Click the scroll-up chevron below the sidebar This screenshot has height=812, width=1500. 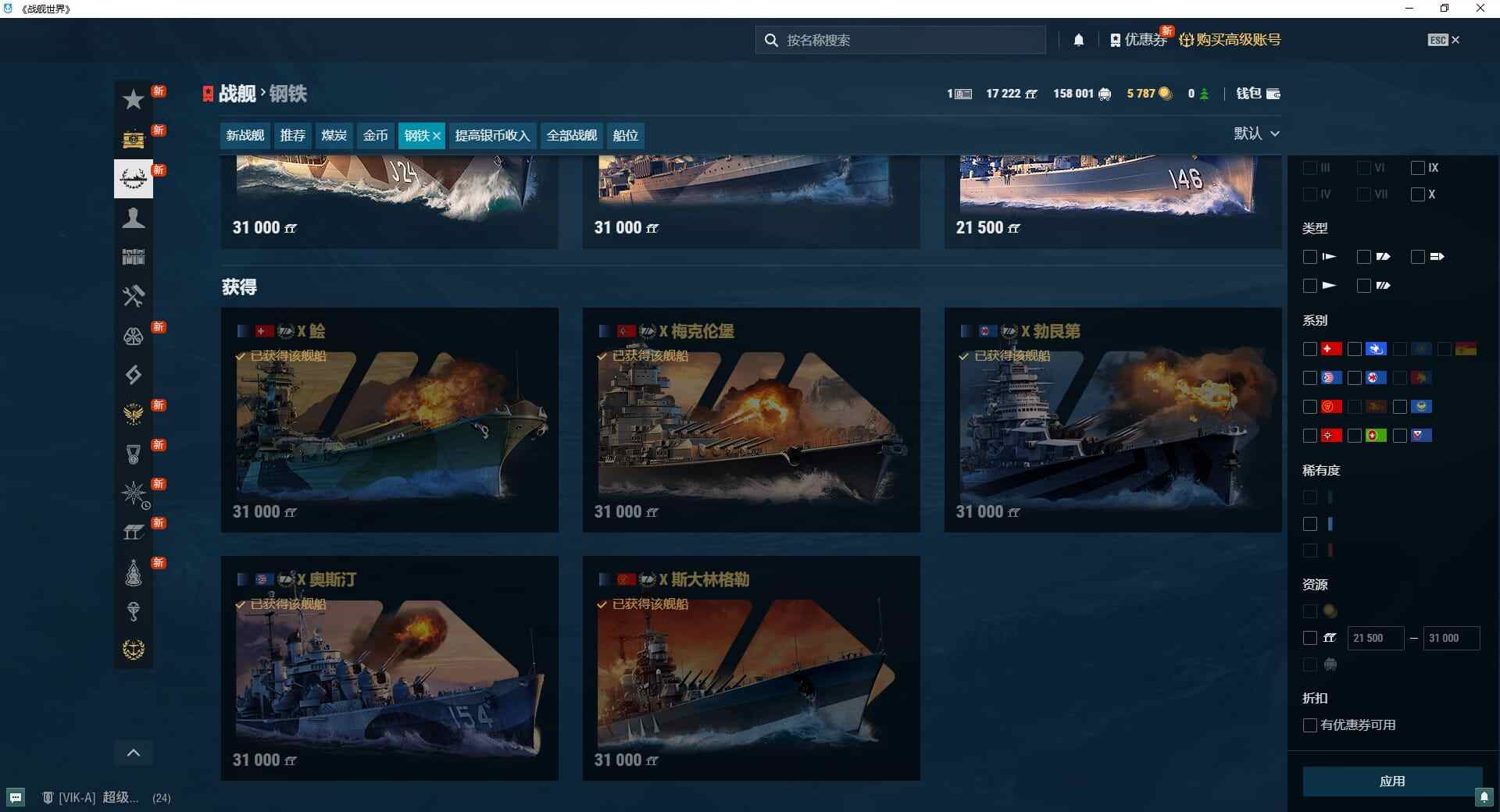[134, 753]
